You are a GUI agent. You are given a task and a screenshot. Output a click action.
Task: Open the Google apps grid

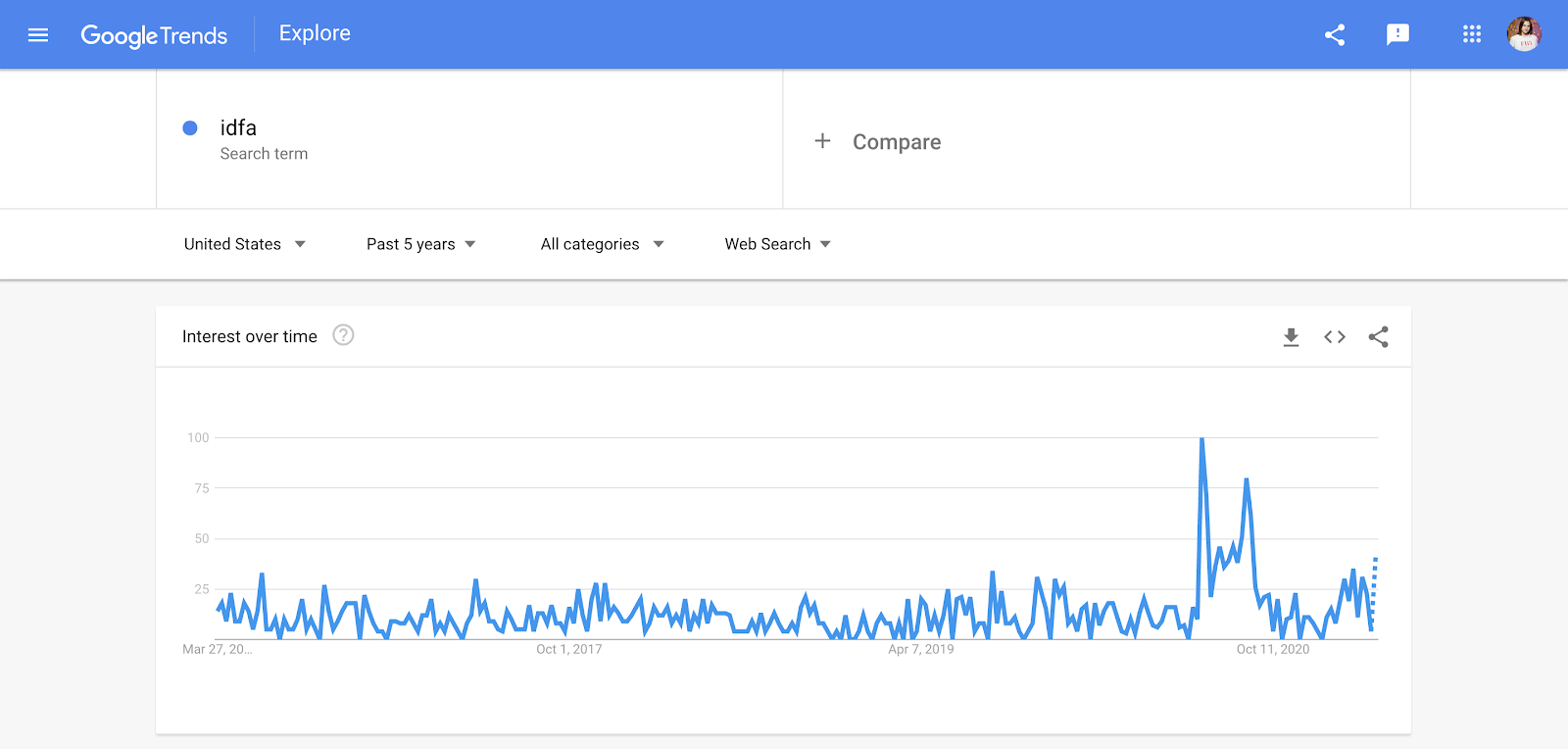(1472, 34)
